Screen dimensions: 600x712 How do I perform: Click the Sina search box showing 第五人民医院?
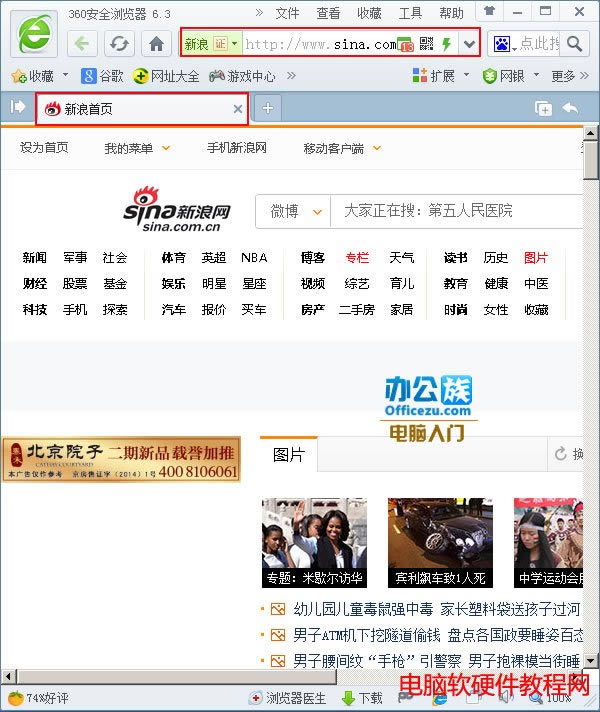[456, 211]
